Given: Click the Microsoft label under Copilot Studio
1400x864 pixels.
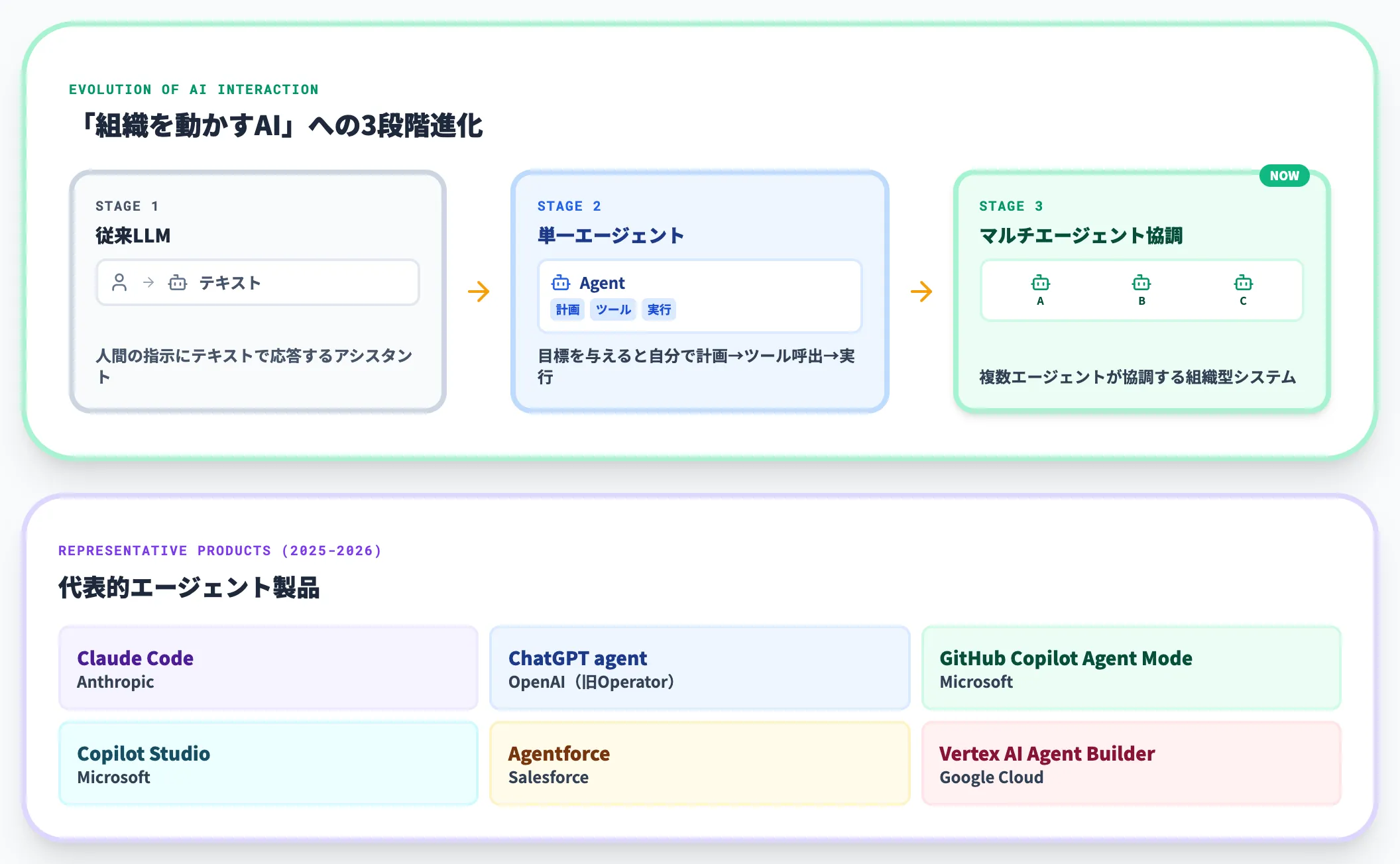Looking at the screenshot, I should tap(114, 777).
